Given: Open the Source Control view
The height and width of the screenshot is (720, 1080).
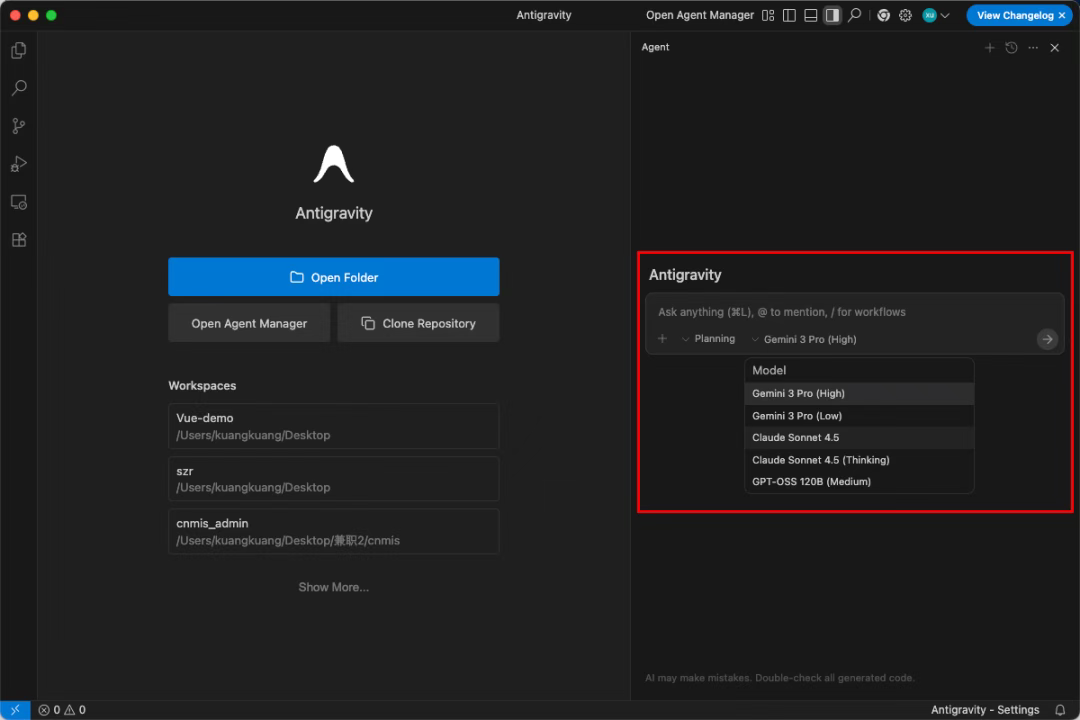Looking at the screenshot, I should [x=19, y=125].
